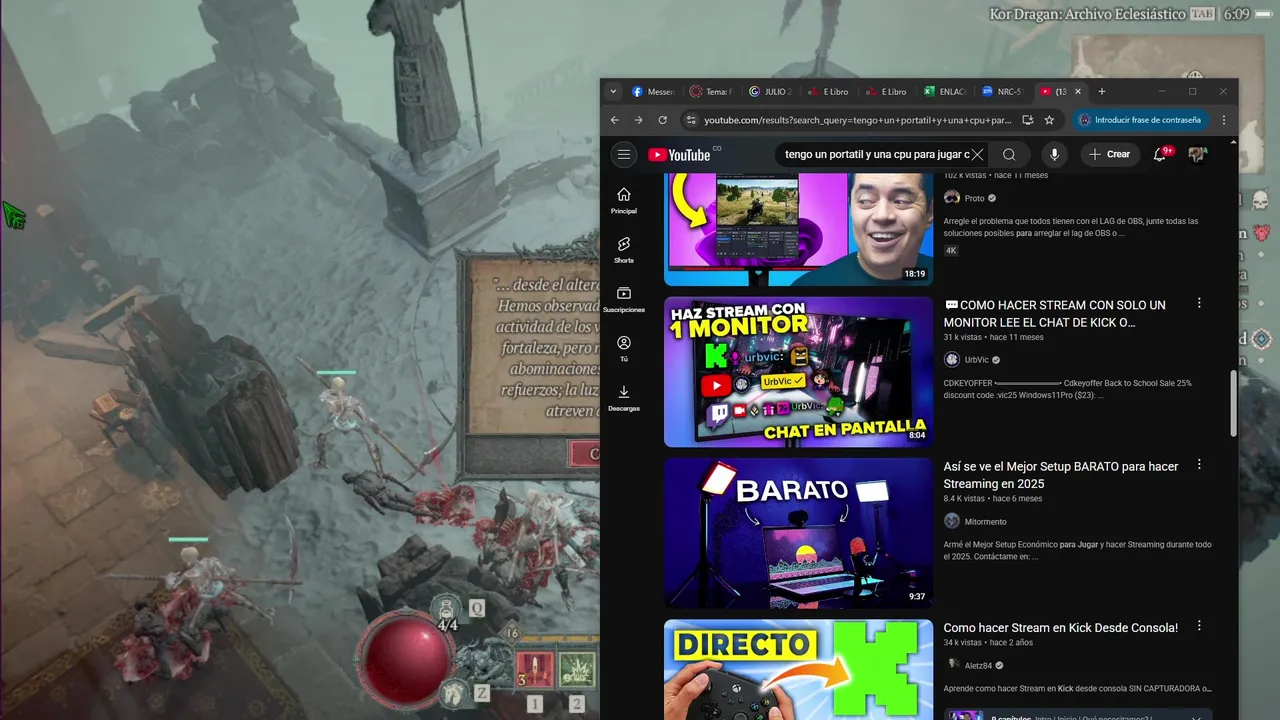This screenshot has width=1280, height=720.
Task: Use the health potion in game
Action: click(x=447, y=609)
